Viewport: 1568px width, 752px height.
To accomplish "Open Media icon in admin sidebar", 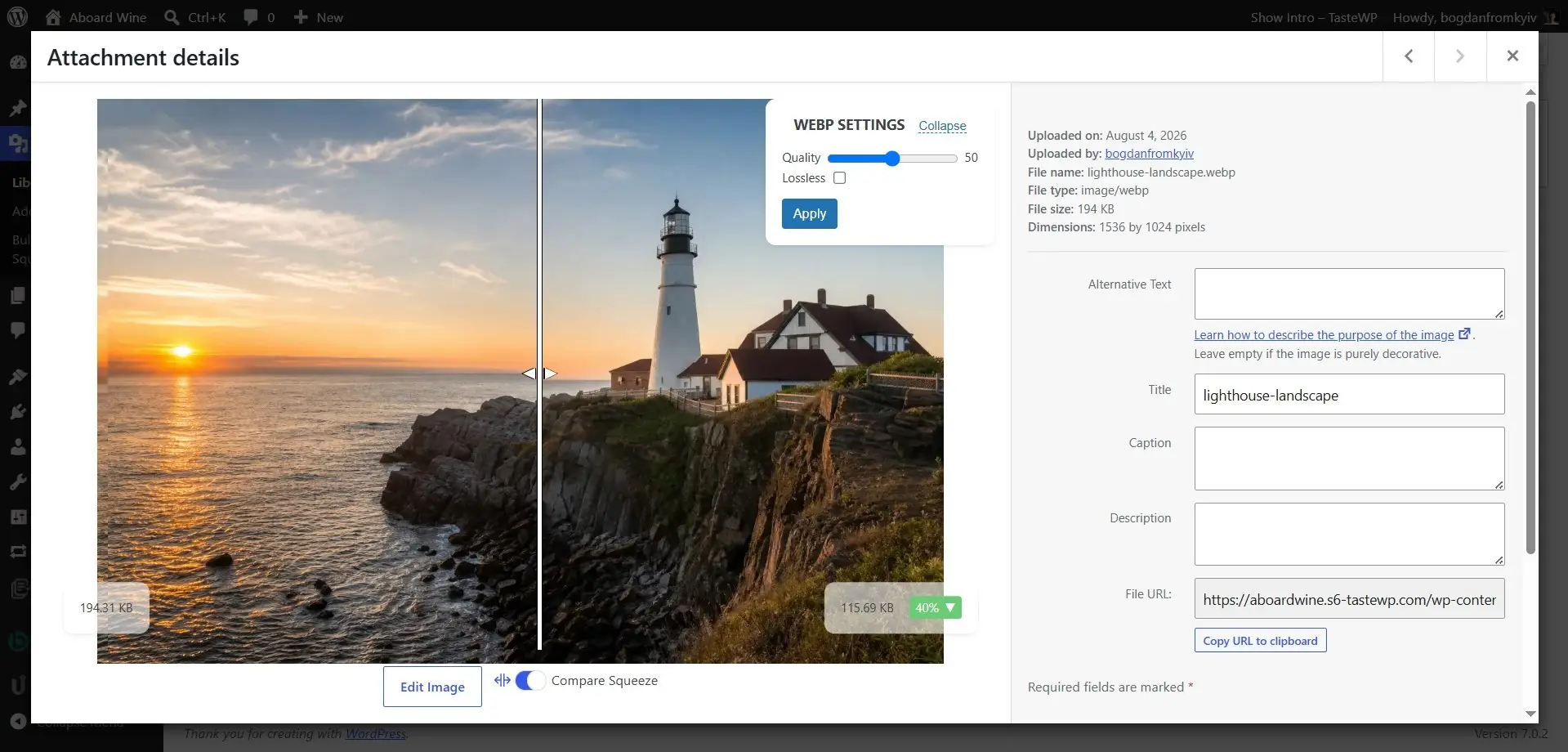I will click(x=18, y=144).
